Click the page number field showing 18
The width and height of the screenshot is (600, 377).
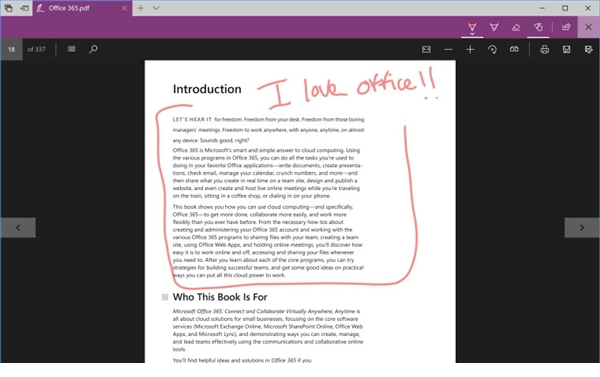(x=11, y=49)
